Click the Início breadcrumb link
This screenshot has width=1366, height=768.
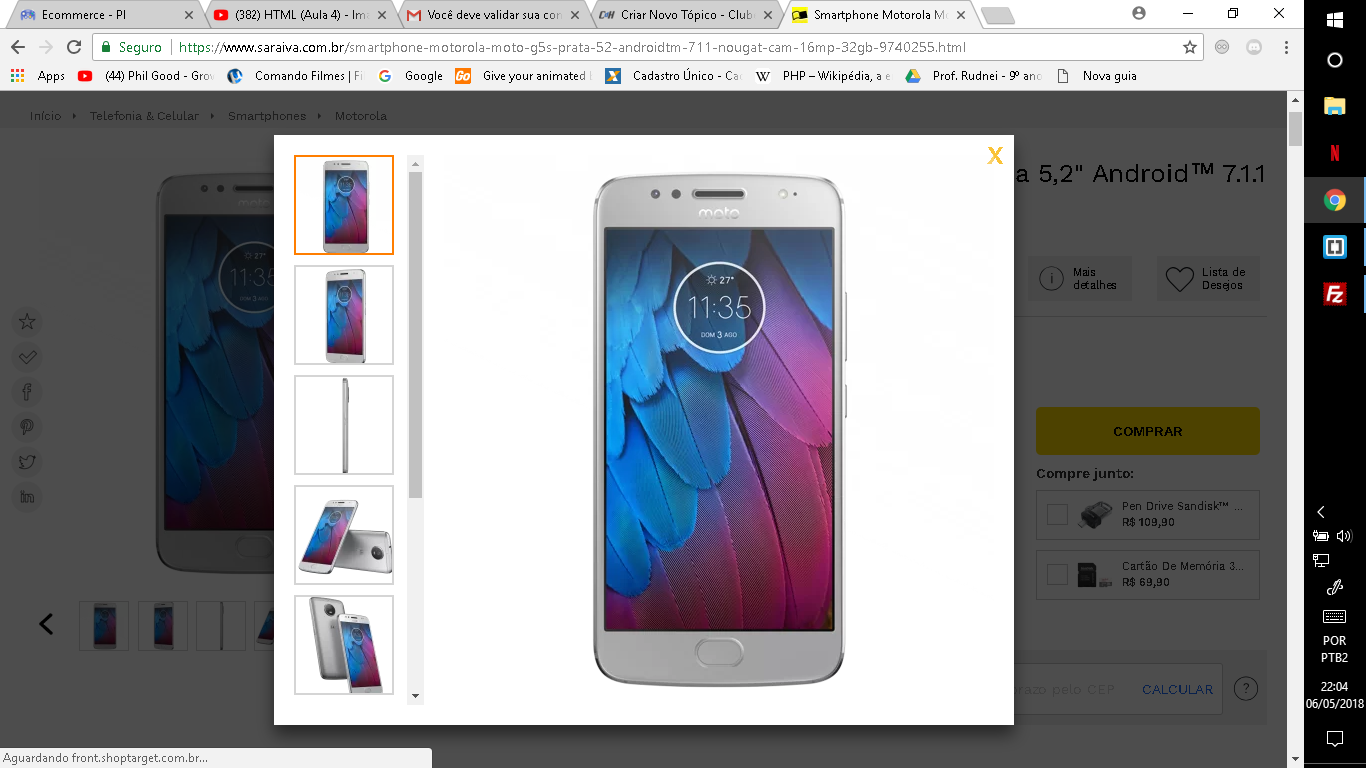click(45, 116)
